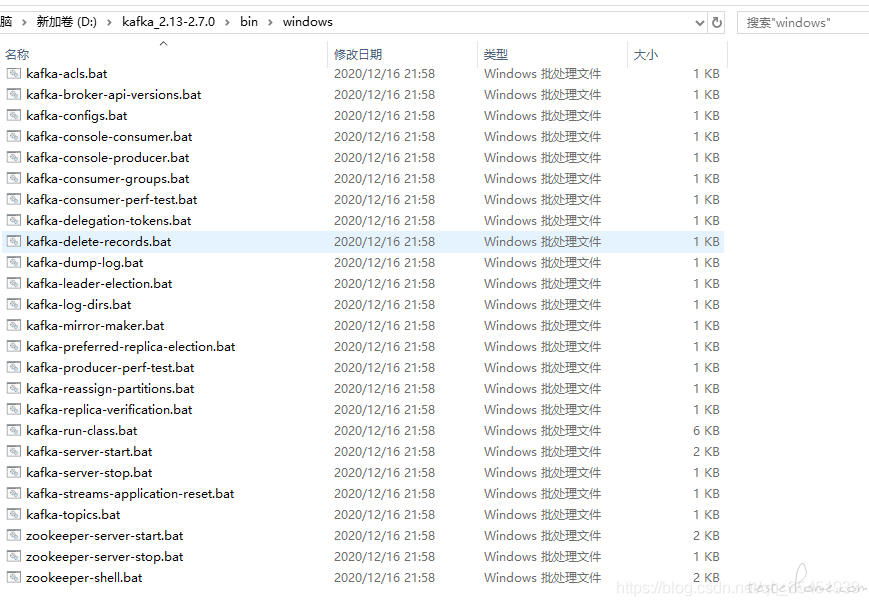Select the kafka-mirror-maker.bat file name
This screenshot has height=606, width=869.
[x=95, y=326]
